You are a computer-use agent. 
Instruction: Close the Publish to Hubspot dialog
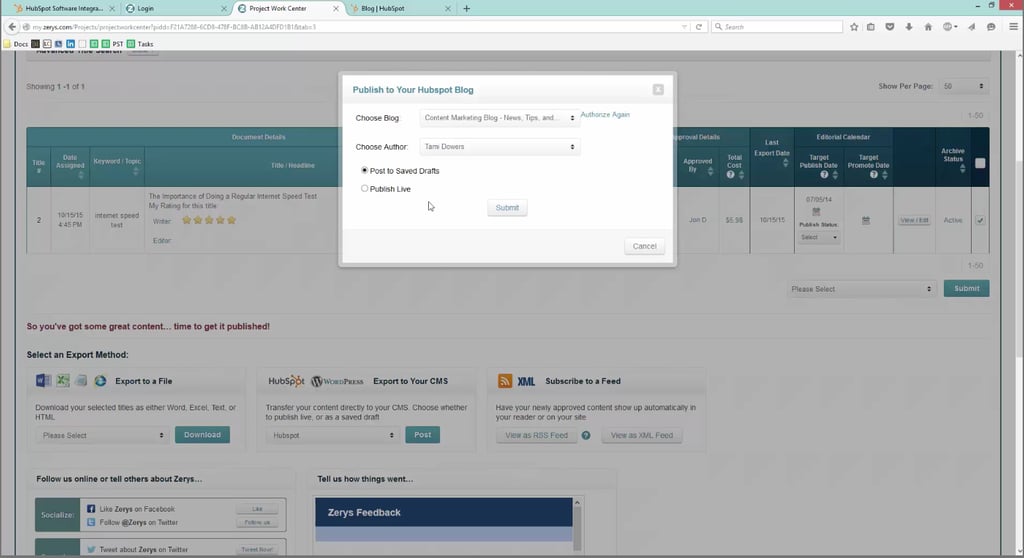point(658,90)
